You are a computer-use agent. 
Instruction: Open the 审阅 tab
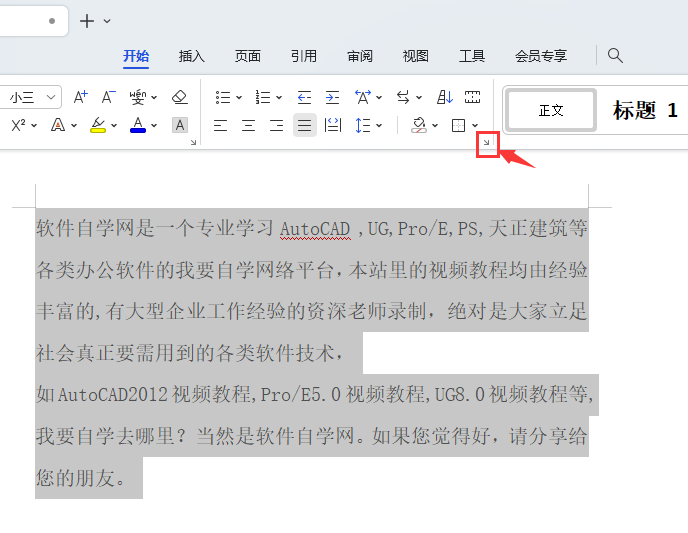(x=360, y=56)
